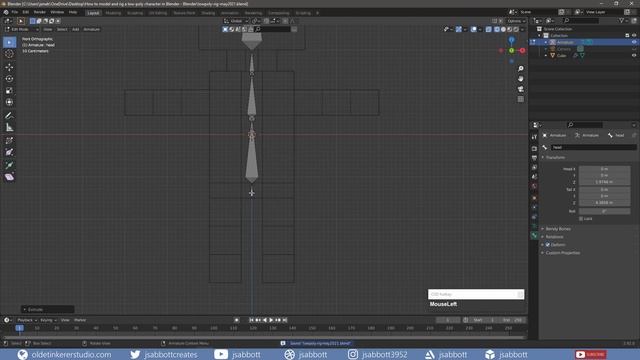640x360 pixels.
Task: Open the Render menu
Action: [40, 12]
